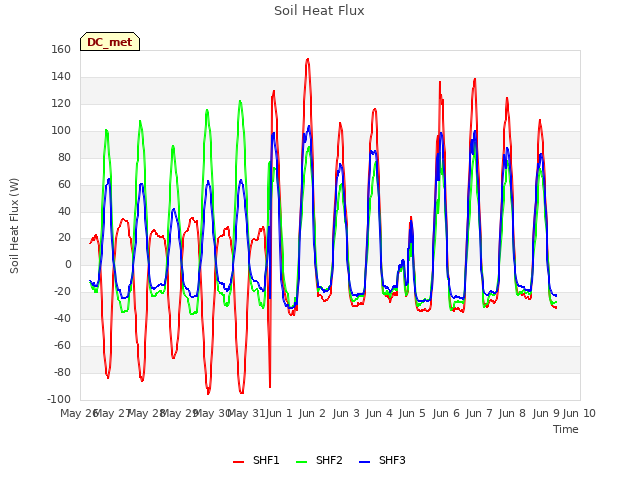This screenshot has width=640, height=480.
Task: Click the Jun 10 x-axis label
Action: click(579, 413)
